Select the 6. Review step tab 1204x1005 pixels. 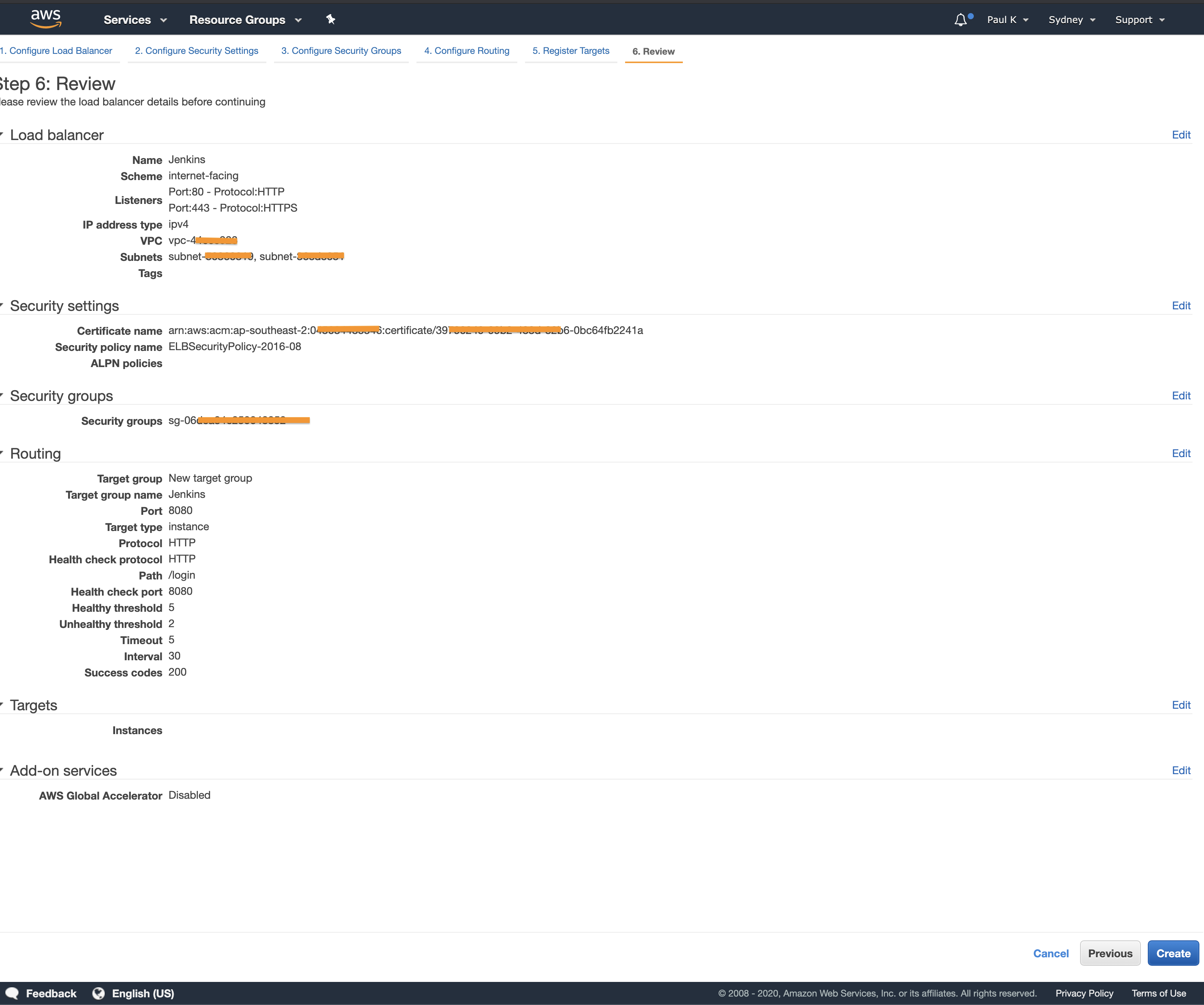pos(654,51)
